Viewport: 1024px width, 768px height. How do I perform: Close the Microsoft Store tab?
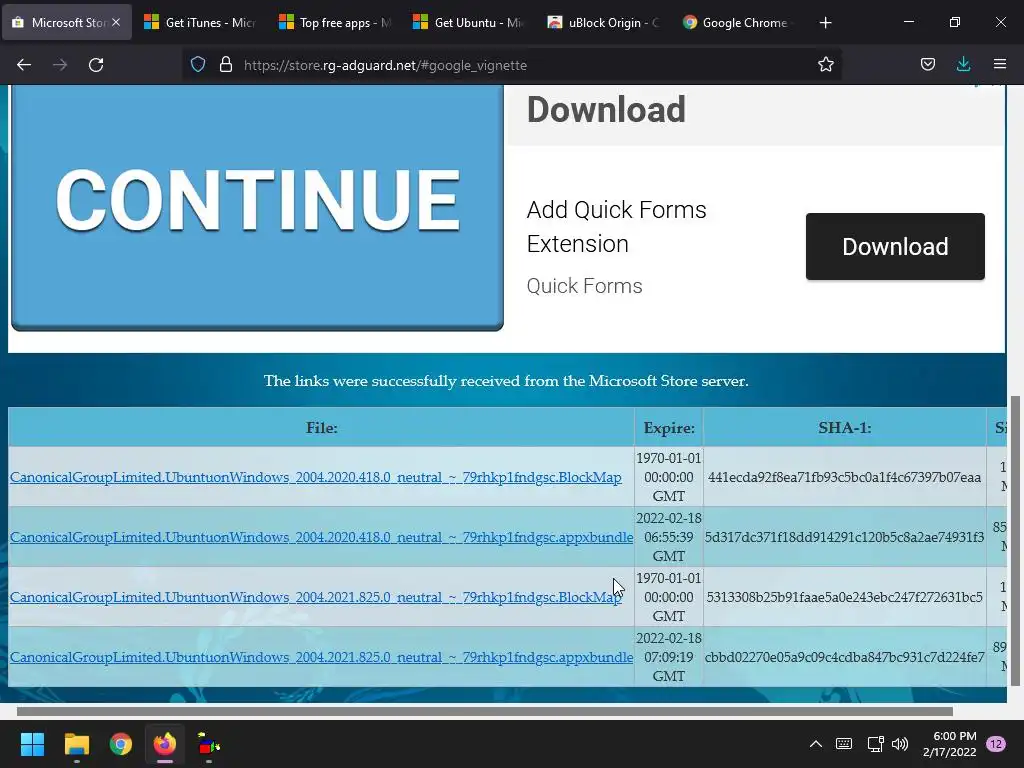(x=116, y=22)
